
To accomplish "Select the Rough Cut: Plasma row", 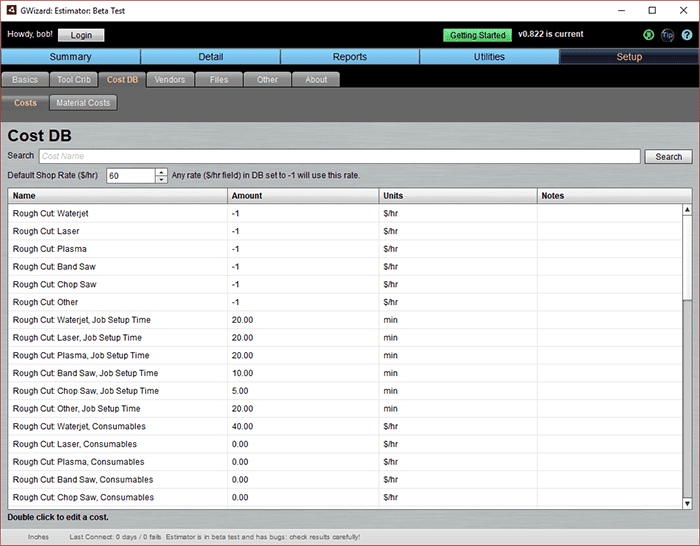I will point(345,249).
